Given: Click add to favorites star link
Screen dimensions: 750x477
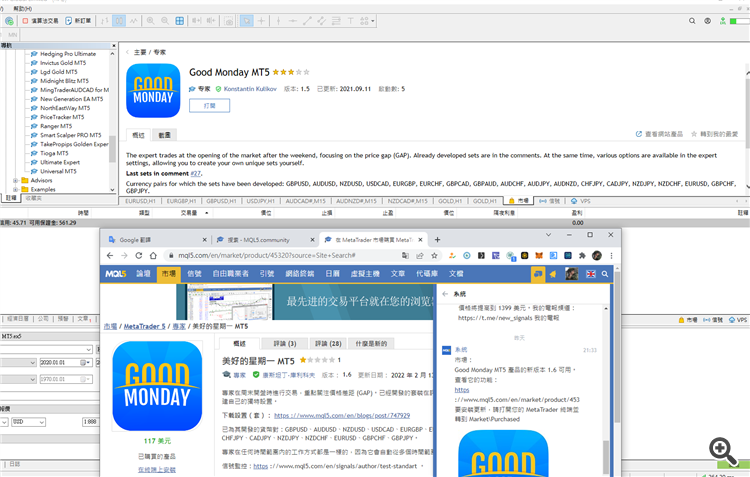Looking at the screenshot, I should coord(715,134).
